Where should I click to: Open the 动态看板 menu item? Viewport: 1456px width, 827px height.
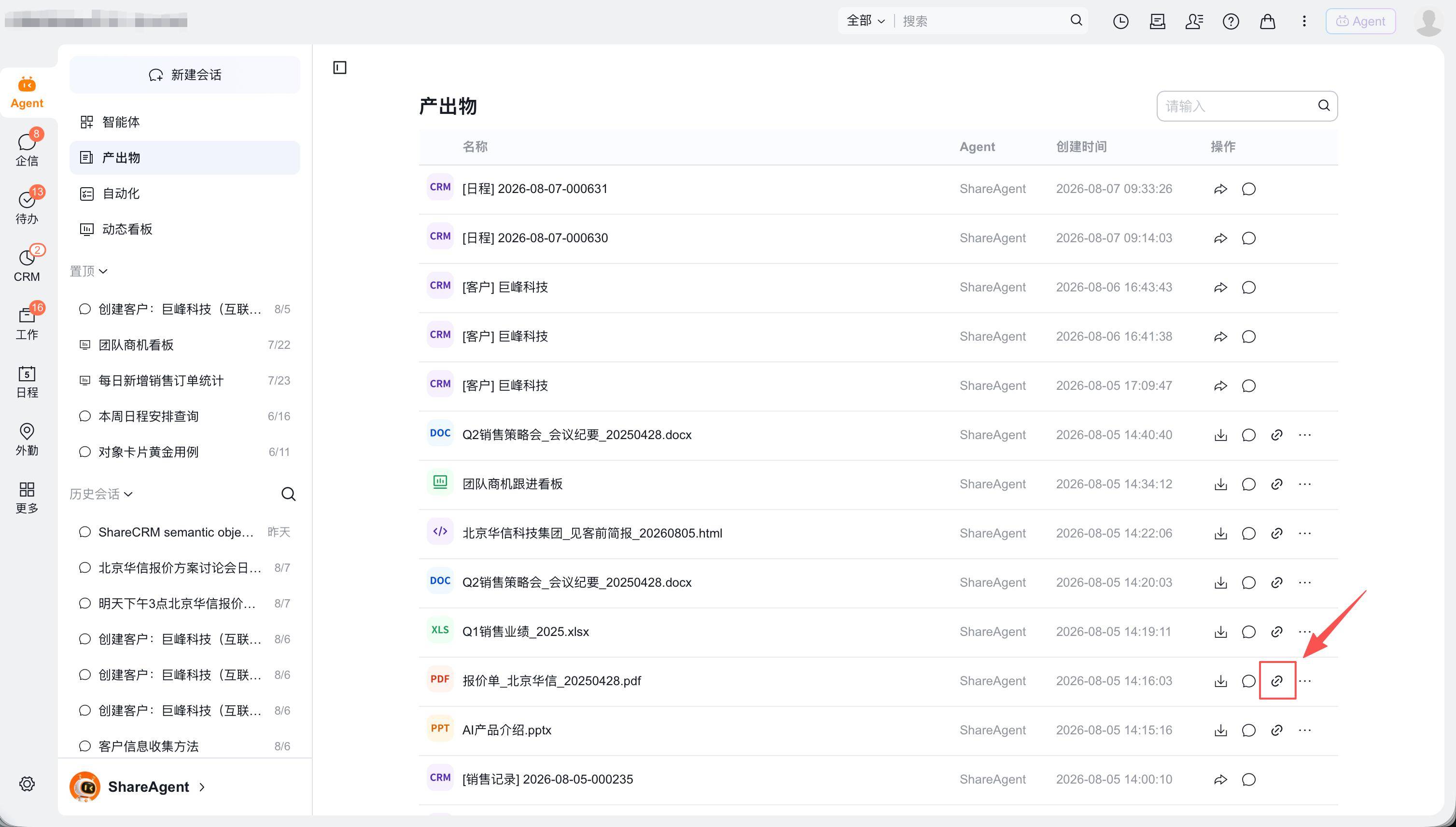point(185,230)
